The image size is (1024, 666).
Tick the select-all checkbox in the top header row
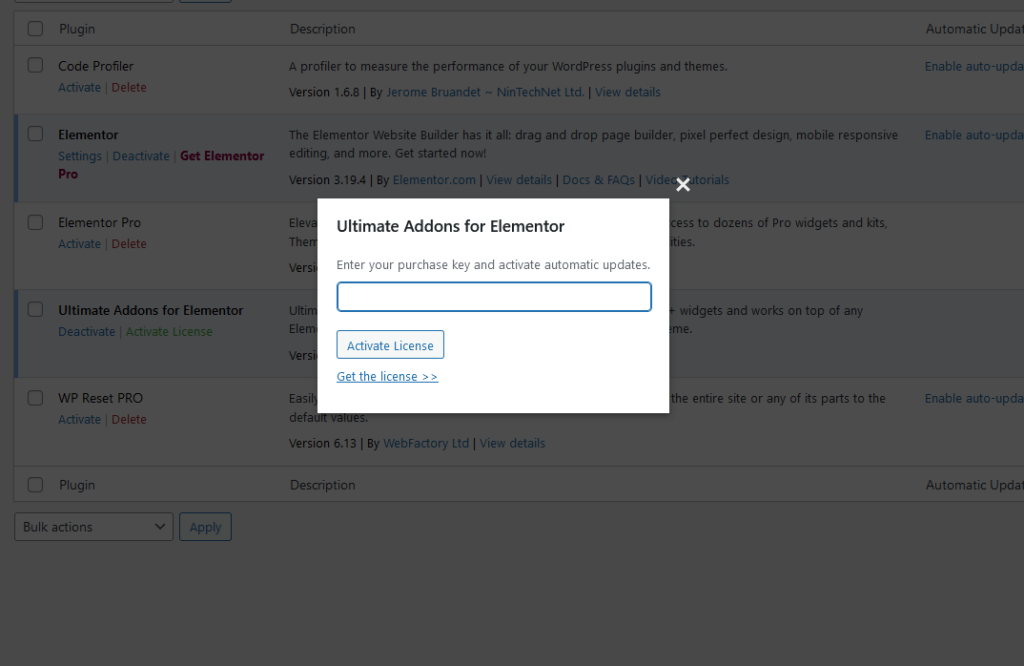(x=35, y=29)
